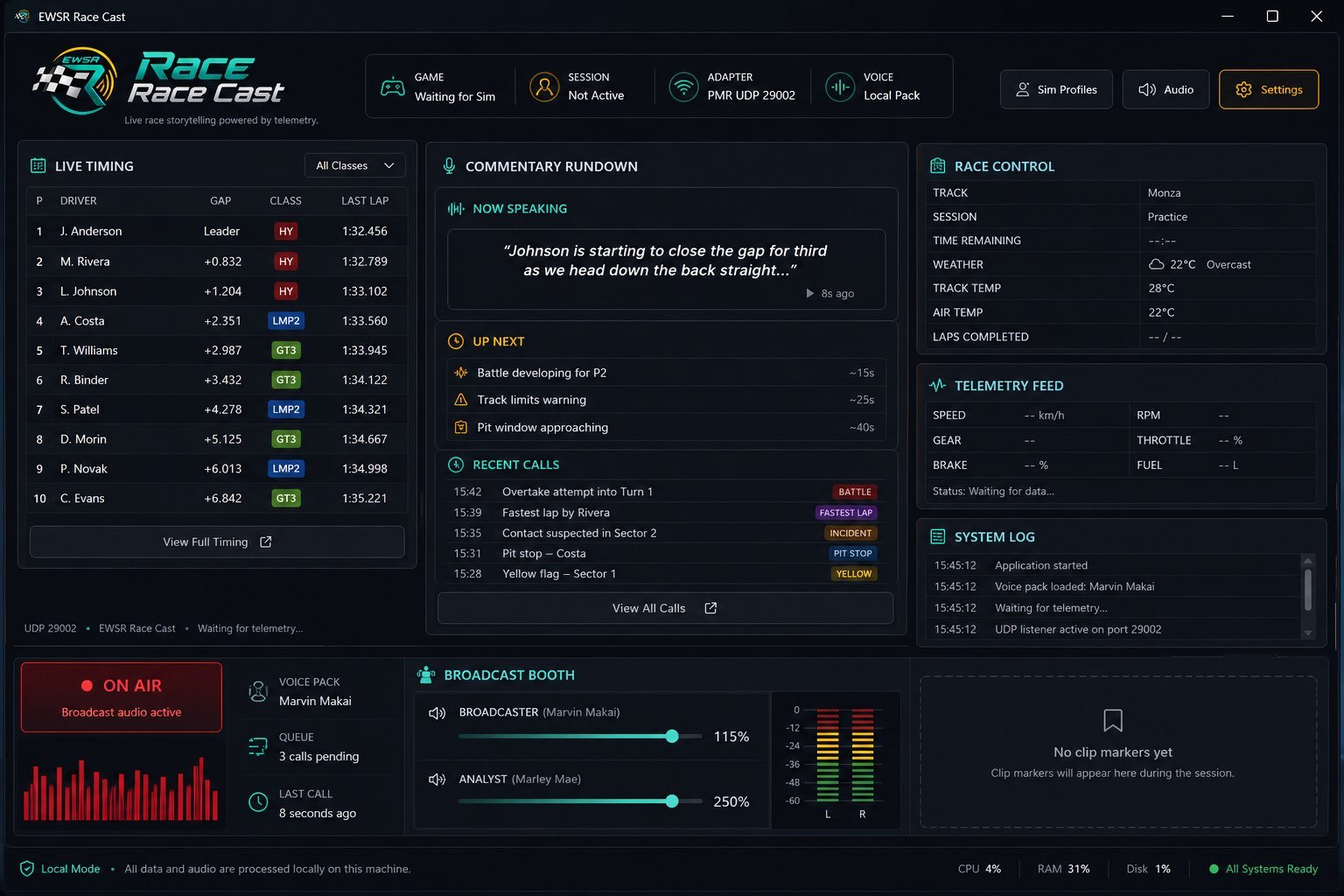Click the YELLOW flag tag
The image size is (1344, 896).
[x=854, y=574]
